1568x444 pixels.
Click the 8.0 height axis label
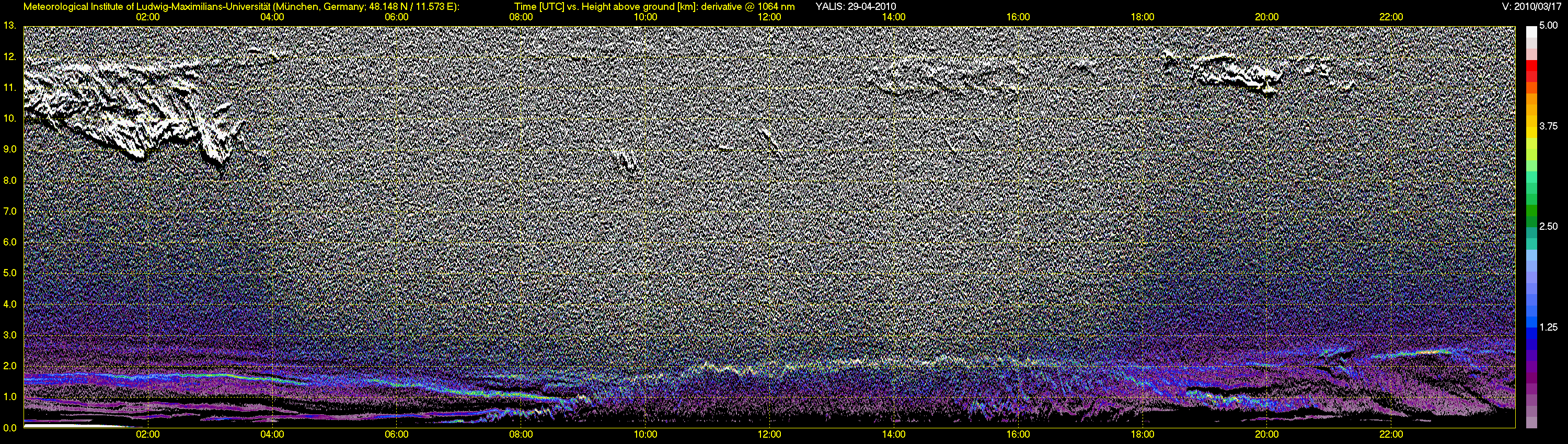coord(10,180)
